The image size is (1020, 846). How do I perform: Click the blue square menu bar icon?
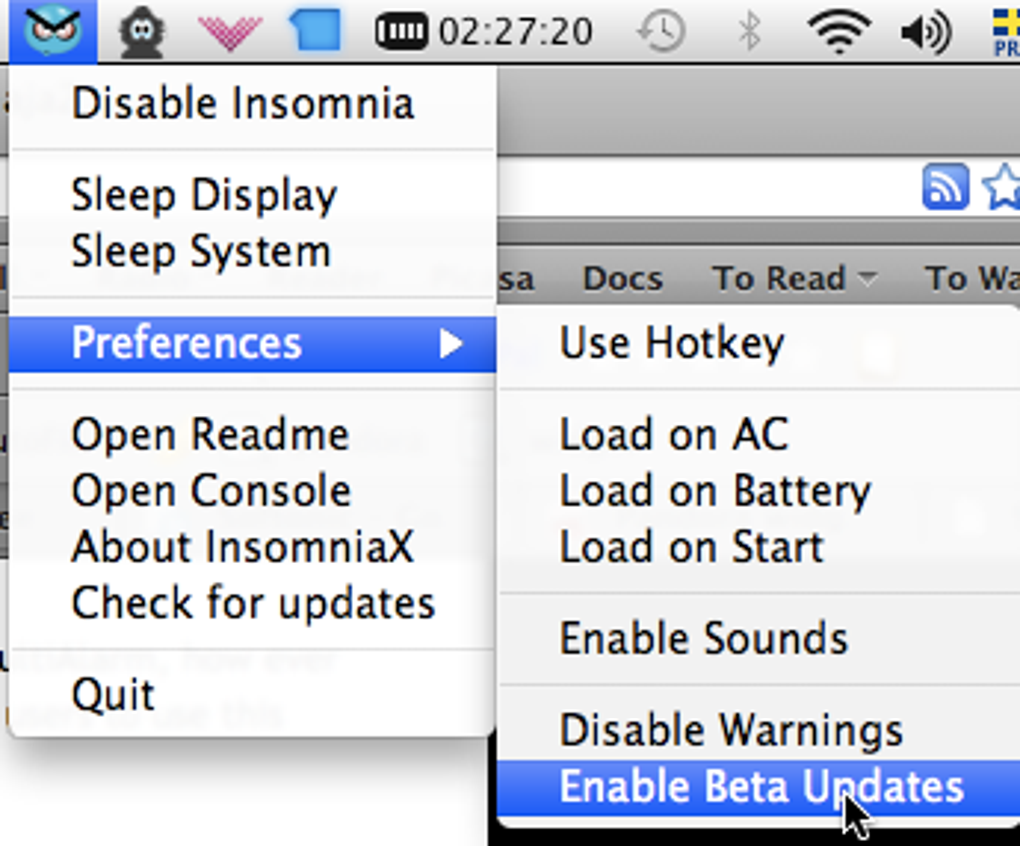(315, 31)
